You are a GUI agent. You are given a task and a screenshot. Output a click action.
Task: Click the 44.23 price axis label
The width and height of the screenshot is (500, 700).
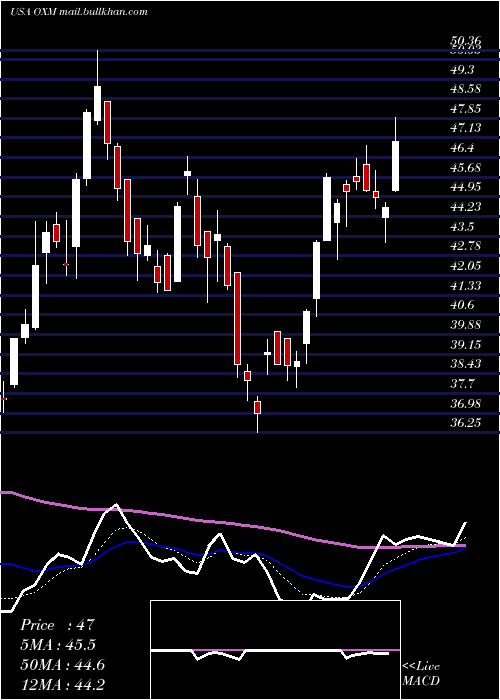pos(466,207)
